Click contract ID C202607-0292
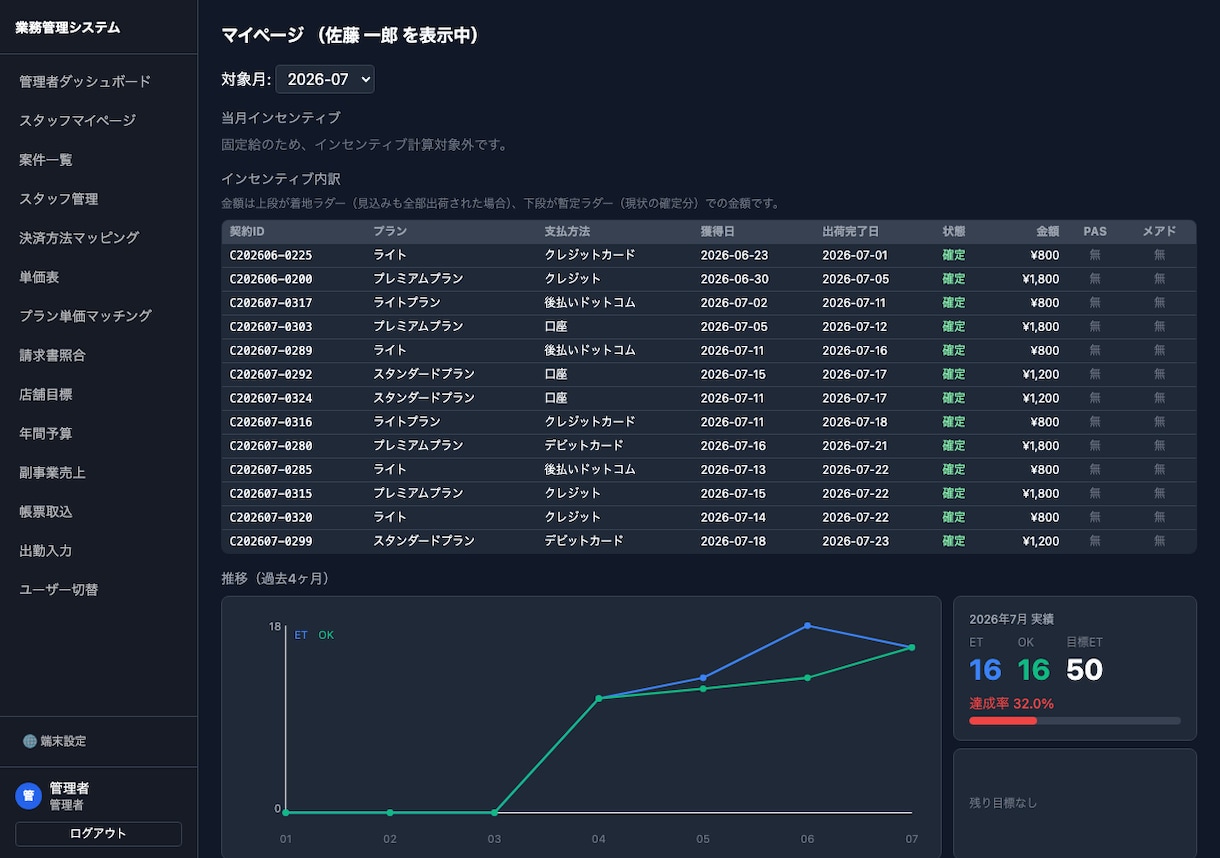The image size is (1220, 858). [271, 374]
